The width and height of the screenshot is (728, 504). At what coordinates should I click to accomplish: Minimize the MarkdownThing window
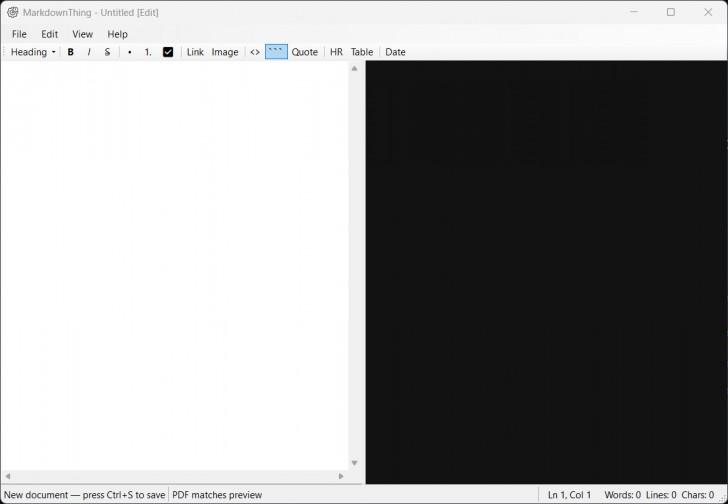coord(634,12)
